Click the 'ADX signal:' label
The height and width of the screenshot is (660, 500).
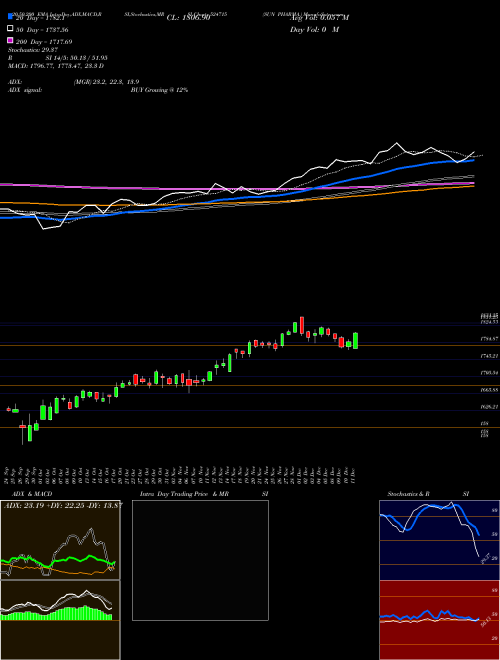coord(25,90)
